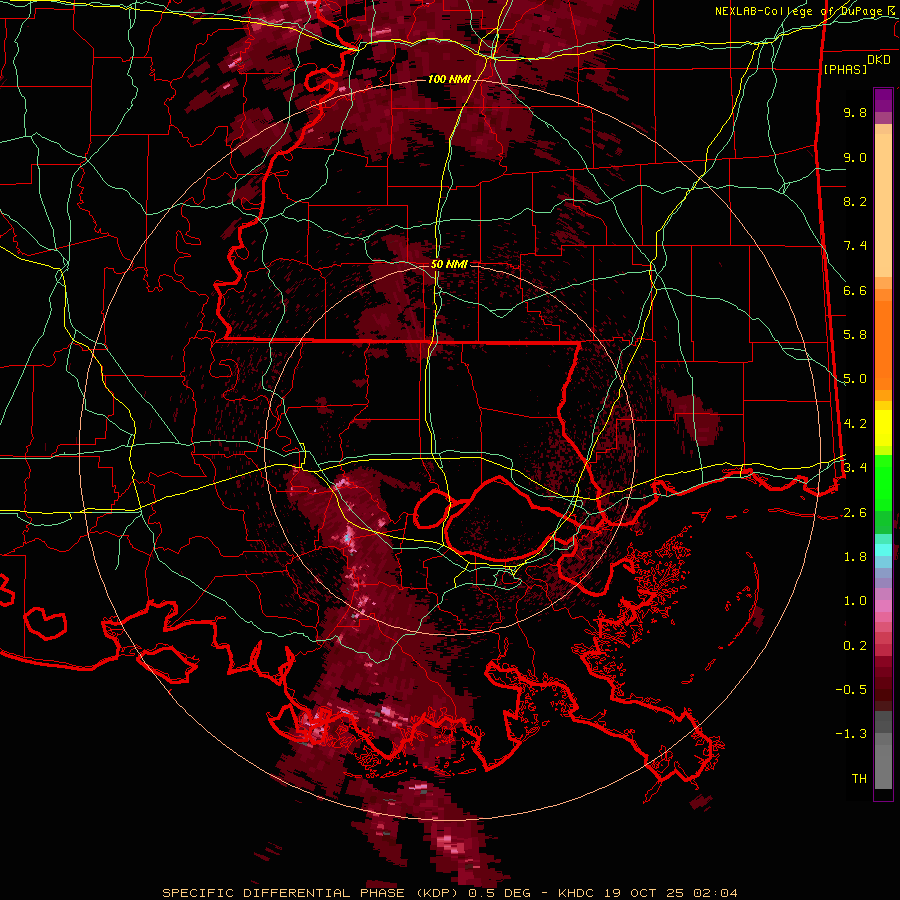Viewport: 900px width, 900px height.
Task: Click the "100 NMI" range ring label
Action: point(449,79)
